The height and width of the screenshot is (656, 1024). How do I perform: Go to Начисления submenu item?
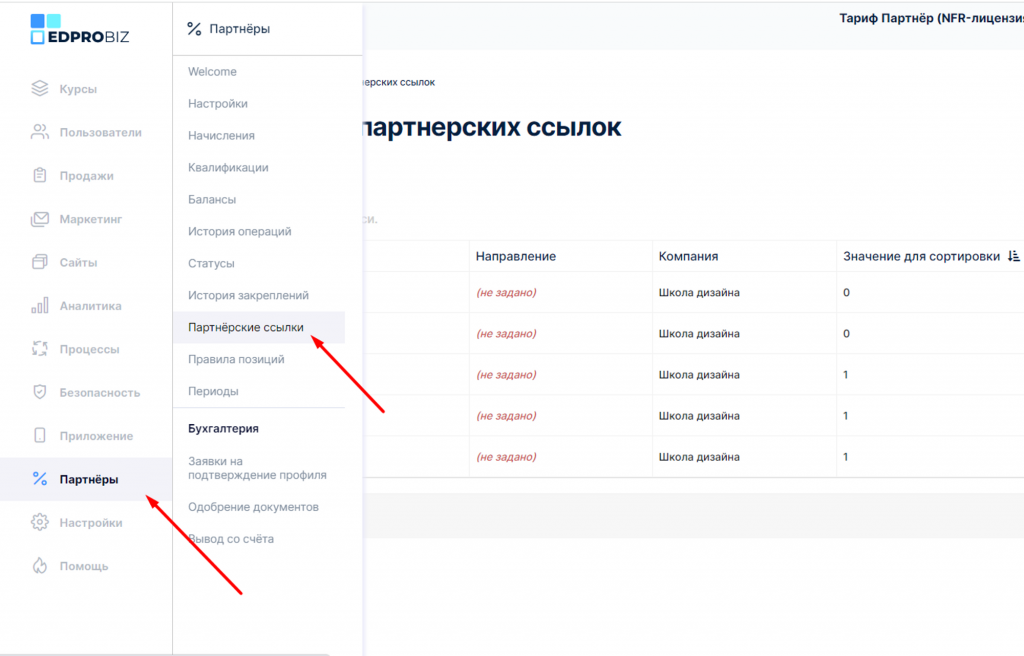click(x=221, y=136)
